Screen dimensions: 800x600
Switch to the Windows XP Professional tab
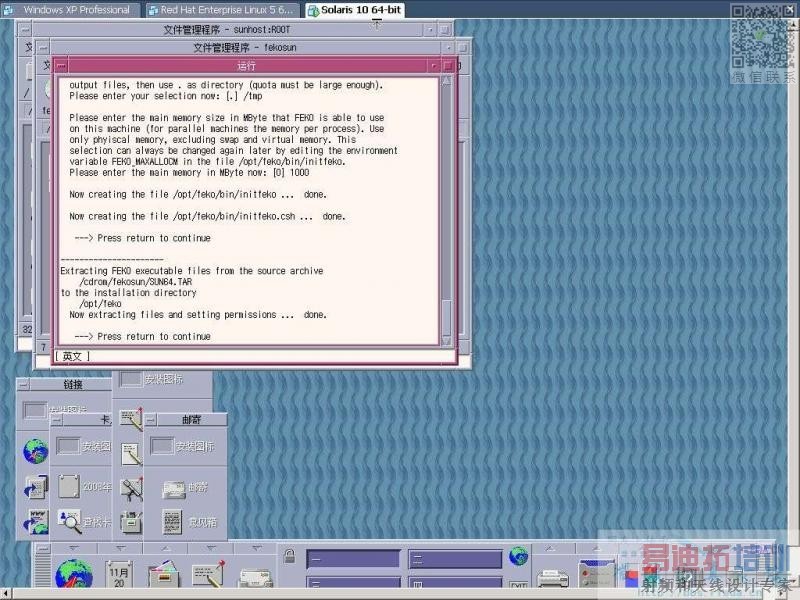coord(77,10)
